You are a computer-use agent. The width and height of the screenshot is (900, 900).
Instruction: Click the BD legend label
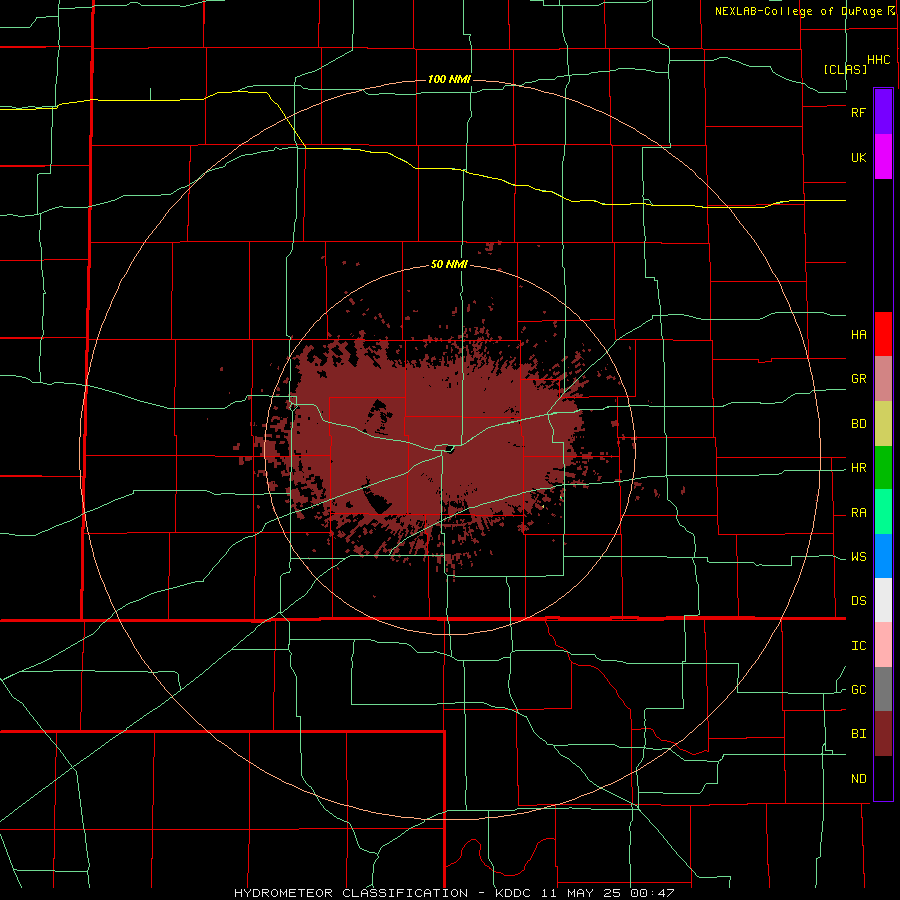[x=858, y=424]
